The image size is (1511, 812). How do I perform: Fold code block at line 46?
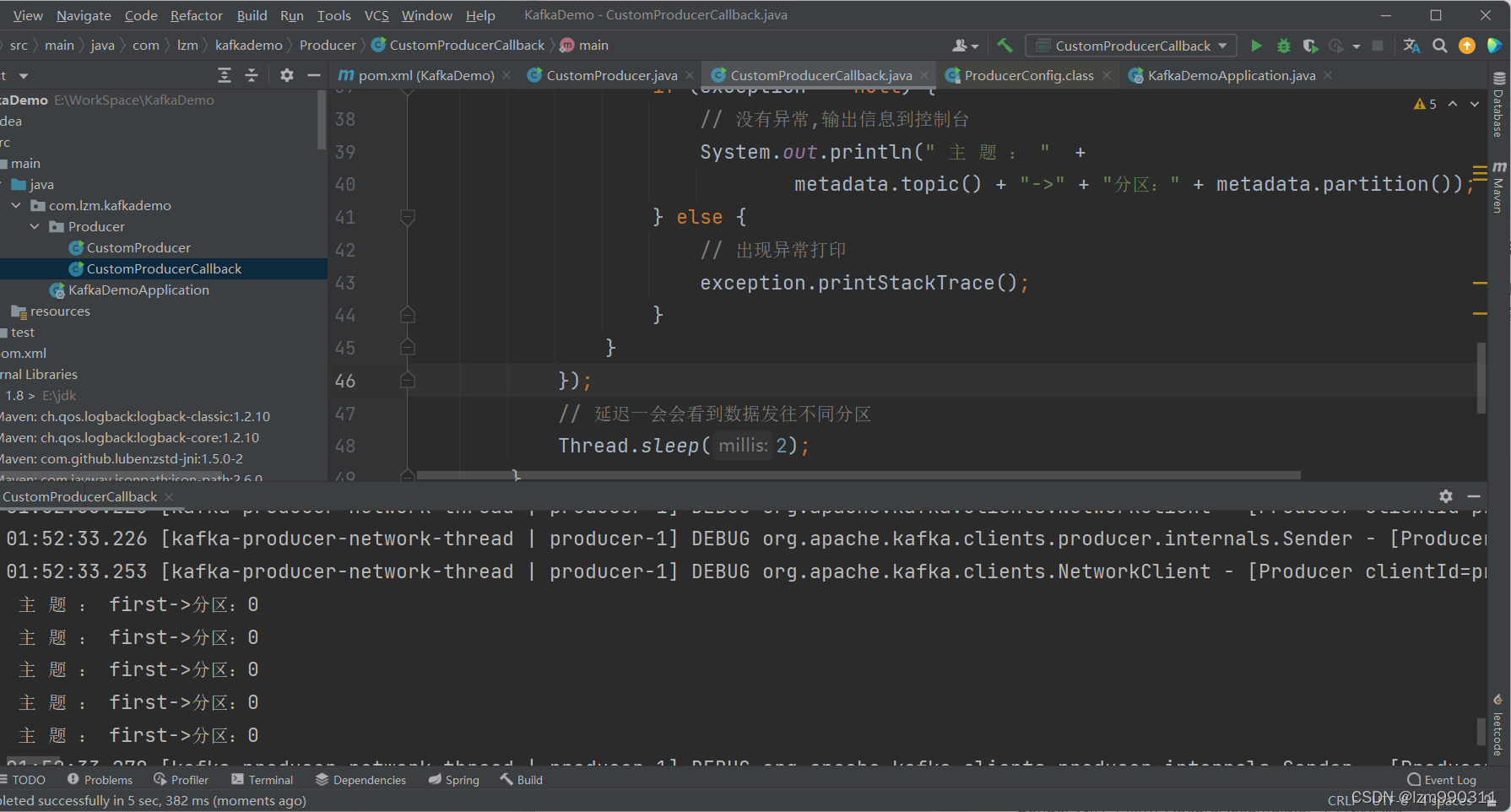click(x=407, y=381)
